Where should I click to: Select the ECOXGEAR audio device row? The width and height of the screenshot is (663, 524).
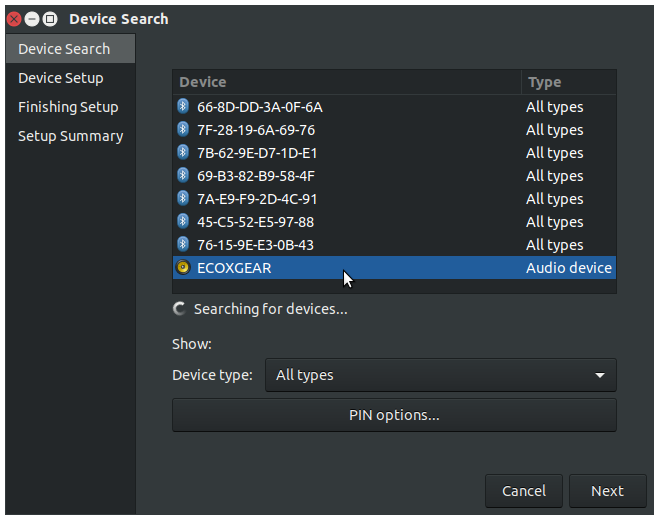tap(394, 268)
